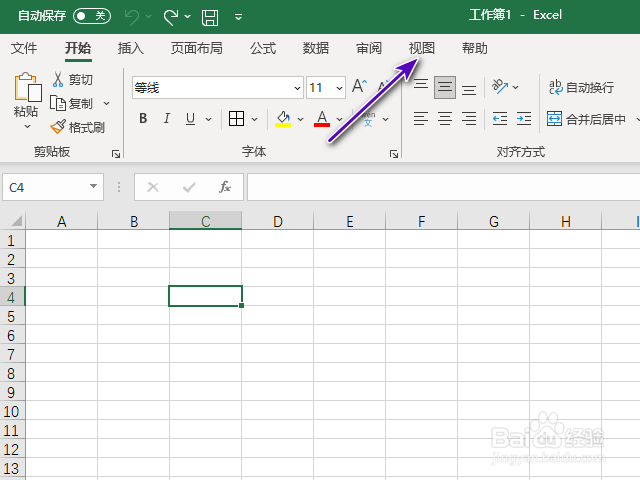This screenshot has height=480, width=640.
Task: Open the 复制 dropdown arrow
Action: (x=107, y=104)
